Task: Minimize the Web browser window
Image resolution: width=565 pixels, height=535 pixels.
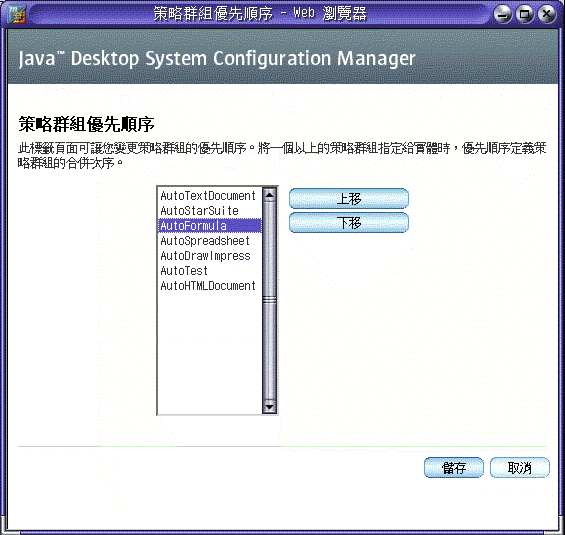Action: (502, 14)
